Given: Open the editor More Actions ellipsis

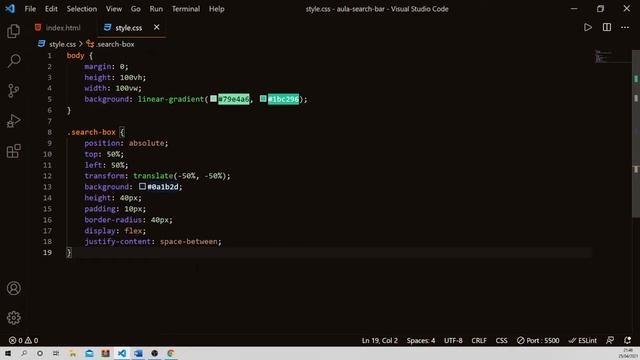Looking at the screenshot, I should click(x=625, y=27).
